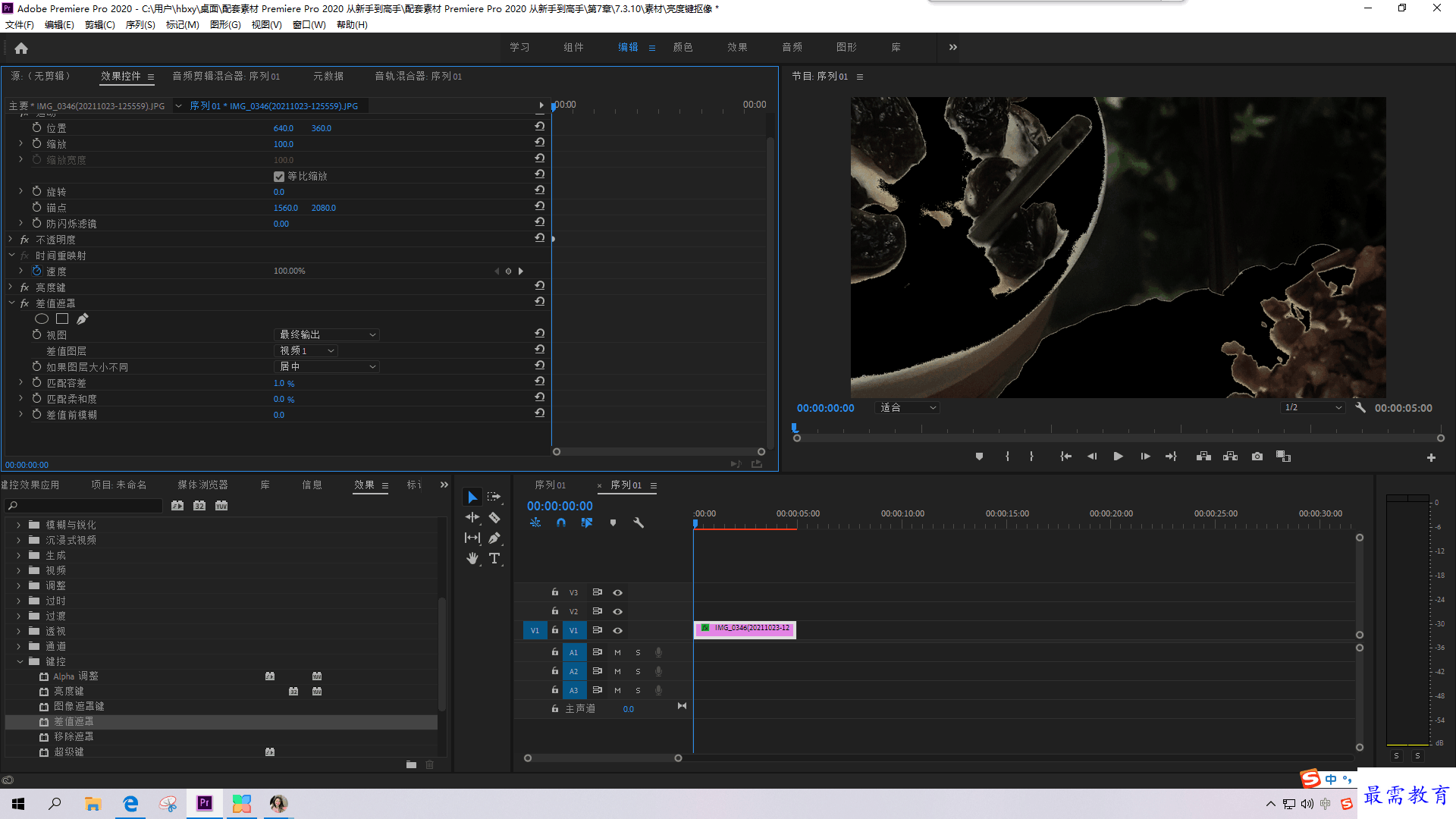Pick free draw bezier mask pen
This screenshot has width=1456, height=819.
(x=83, y=318)
